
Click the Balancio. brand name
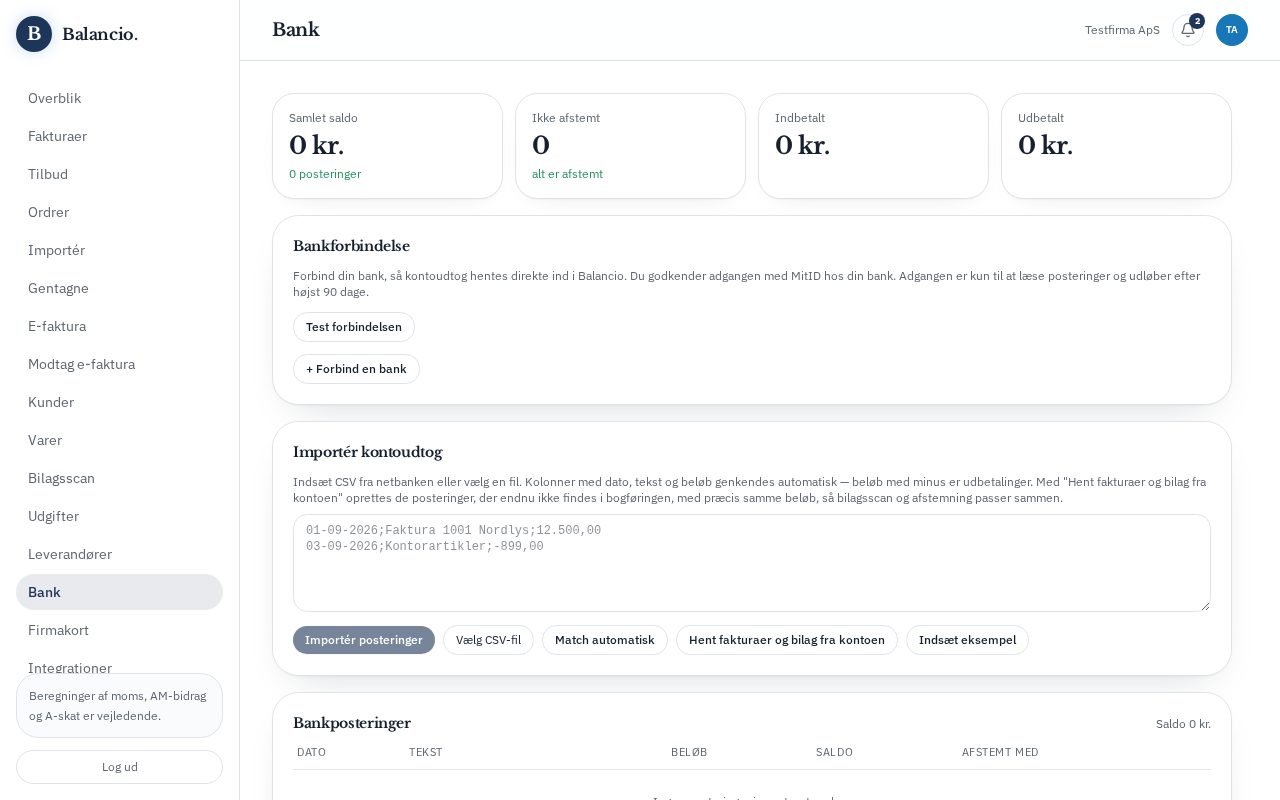point(100,34)
